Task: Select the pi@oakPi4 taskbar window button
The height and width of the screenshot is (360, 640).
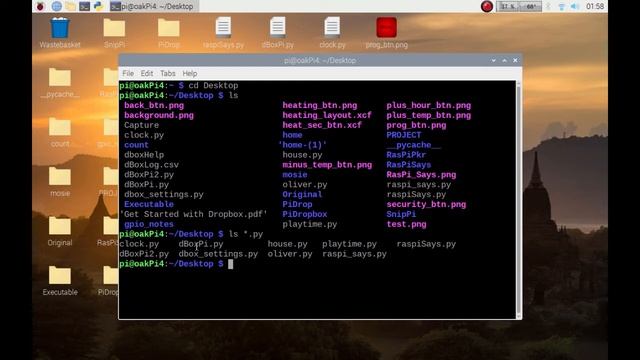Action: (x=154, y=7)
